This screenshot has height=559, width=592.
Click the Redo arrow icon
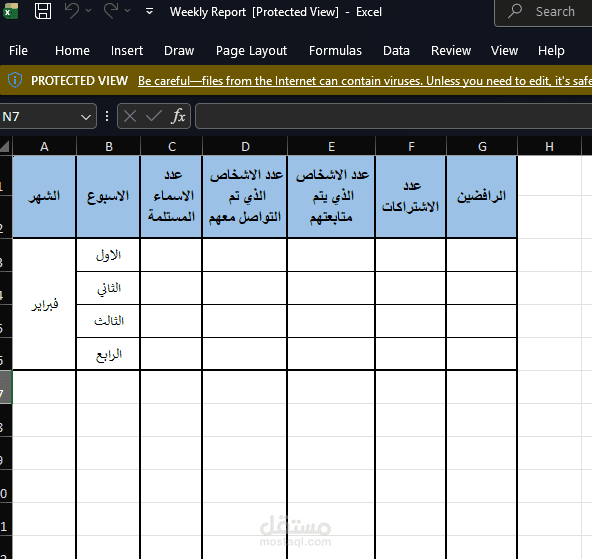111,11
